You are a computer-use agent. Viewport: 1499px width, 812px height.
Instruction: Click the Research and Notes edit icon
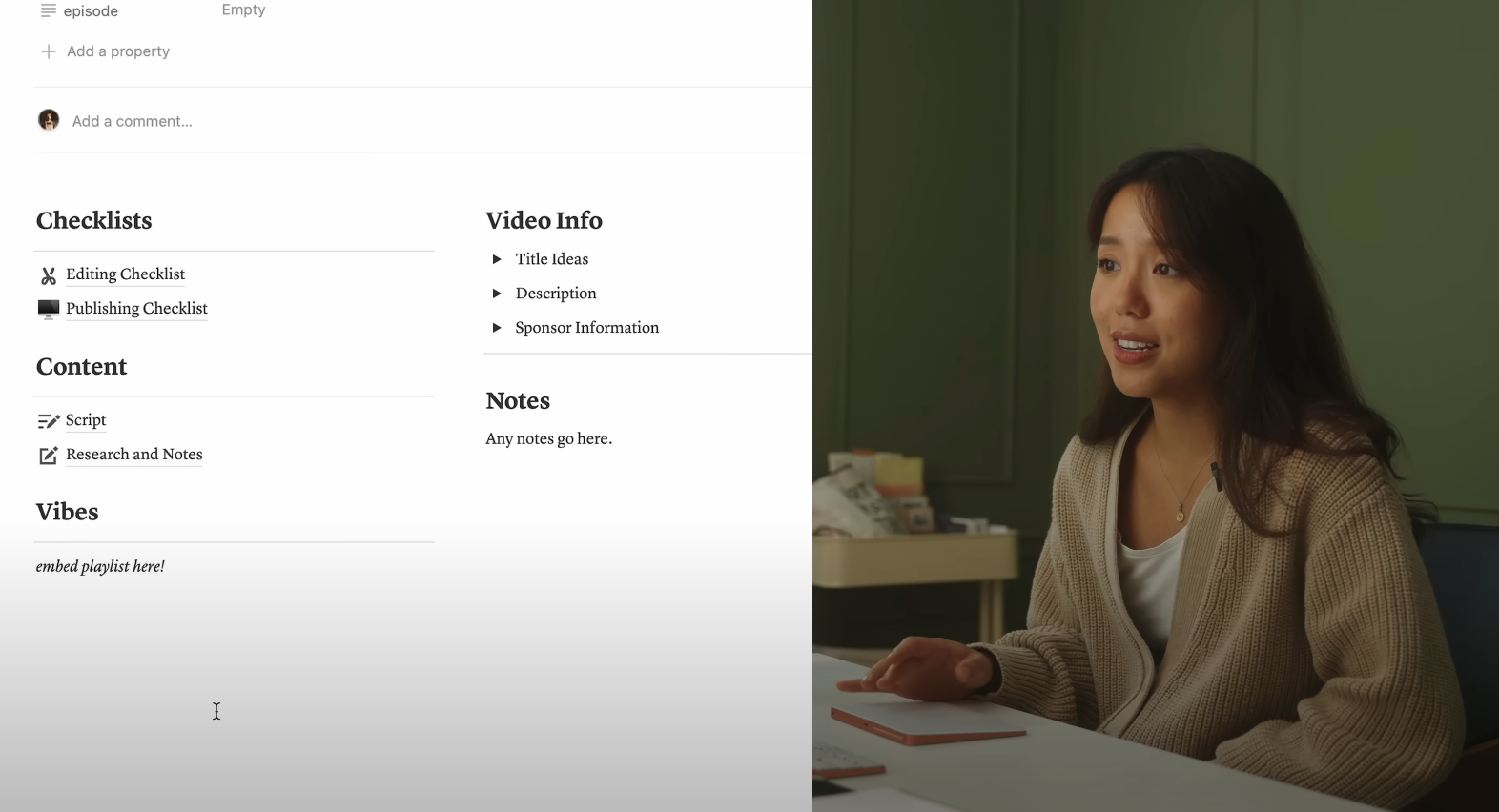(48, 456)
